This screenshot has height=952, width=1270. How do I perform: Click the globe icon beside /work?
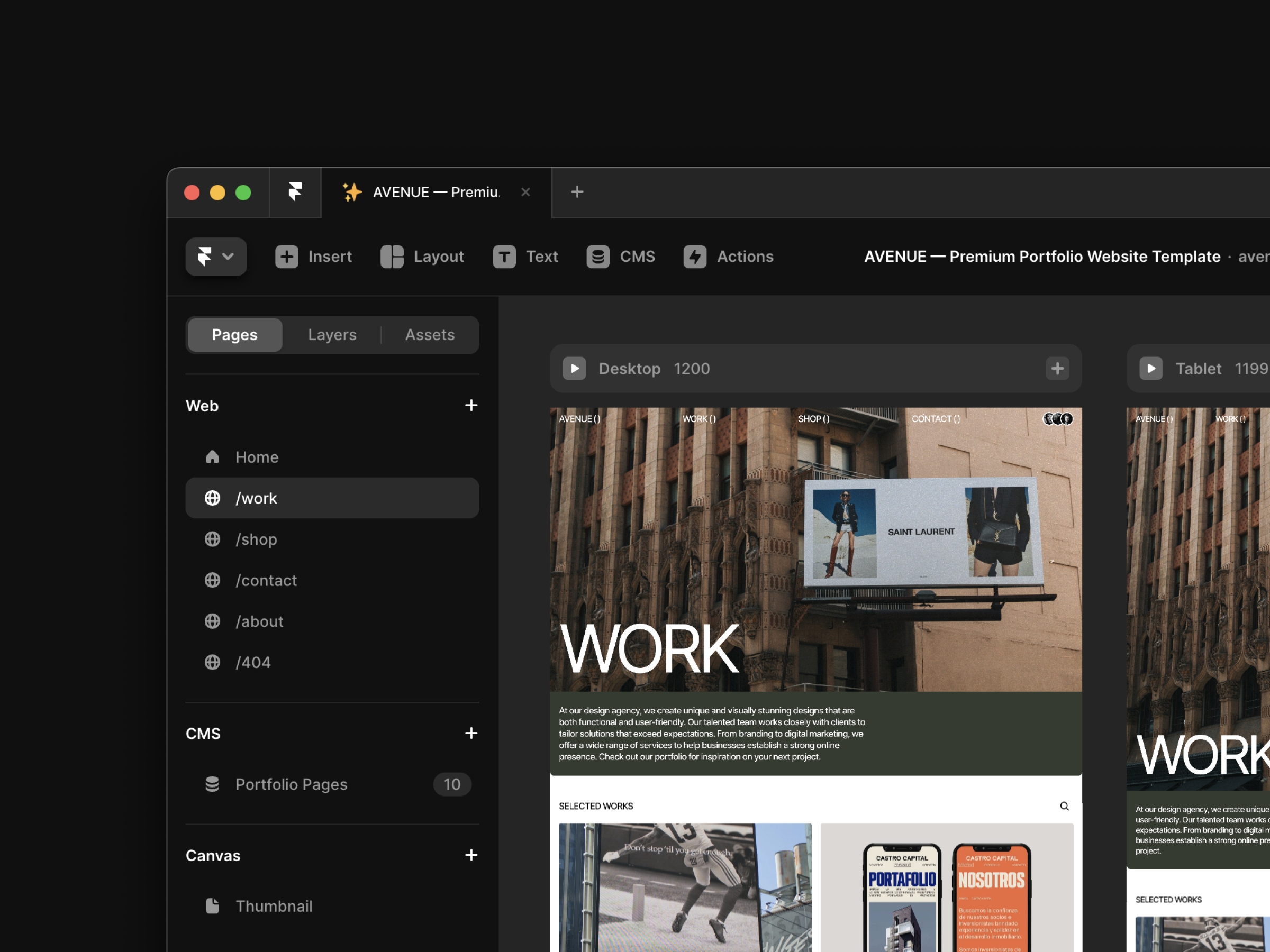pyautogui.click(x=212, y=498)
